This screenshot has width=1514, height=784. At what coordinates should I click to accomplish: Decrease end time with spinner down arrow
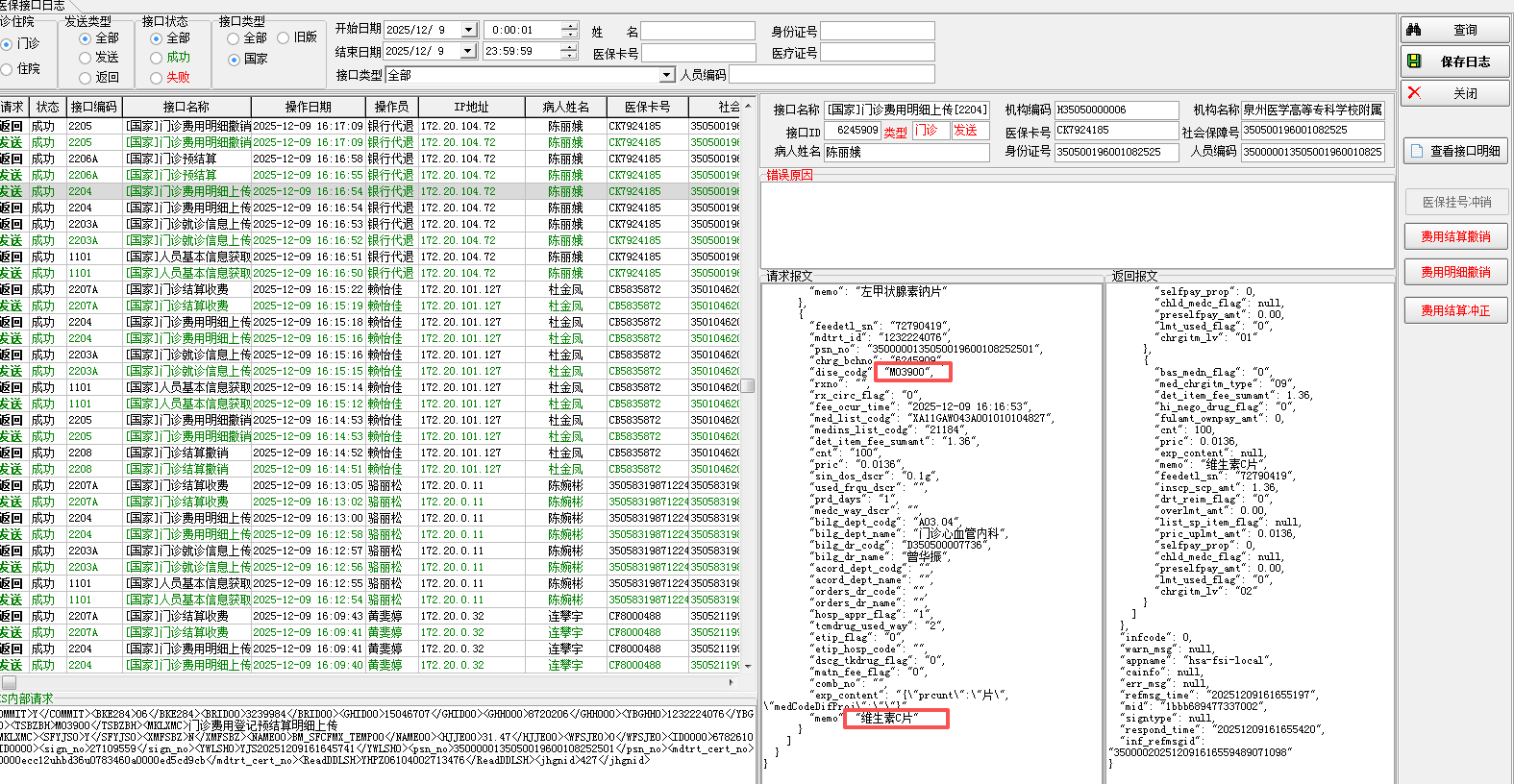pyautogui.click(x=570, y=56)
